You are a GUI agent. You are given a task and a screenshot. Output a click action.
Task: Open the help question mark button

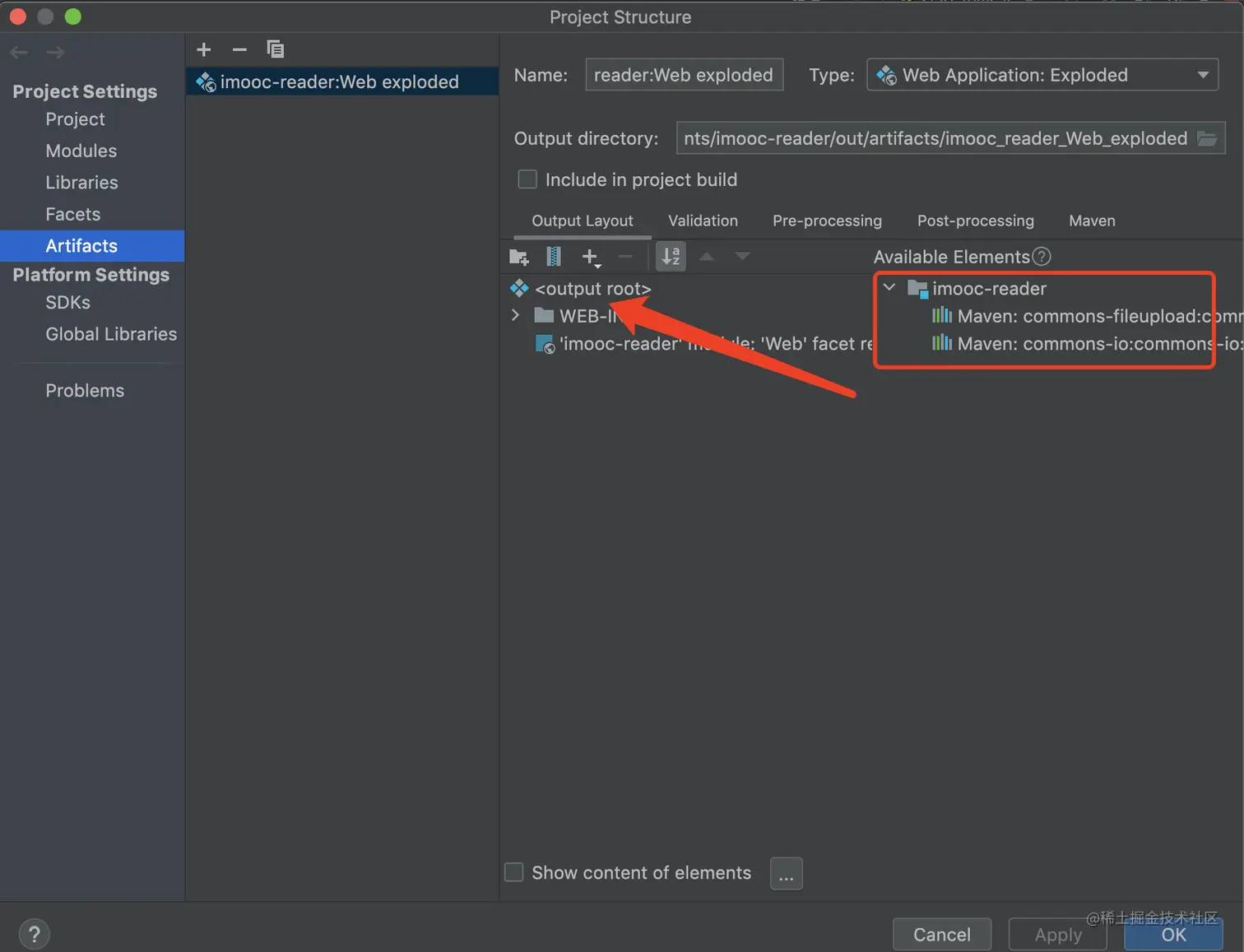tap(34, 934)
